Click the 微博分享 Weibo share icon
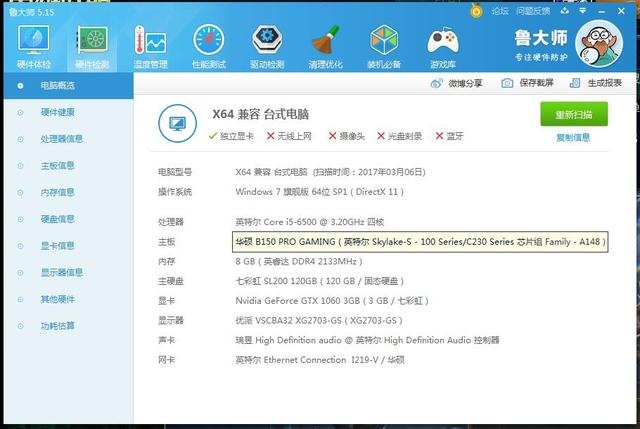 [436, 83]
